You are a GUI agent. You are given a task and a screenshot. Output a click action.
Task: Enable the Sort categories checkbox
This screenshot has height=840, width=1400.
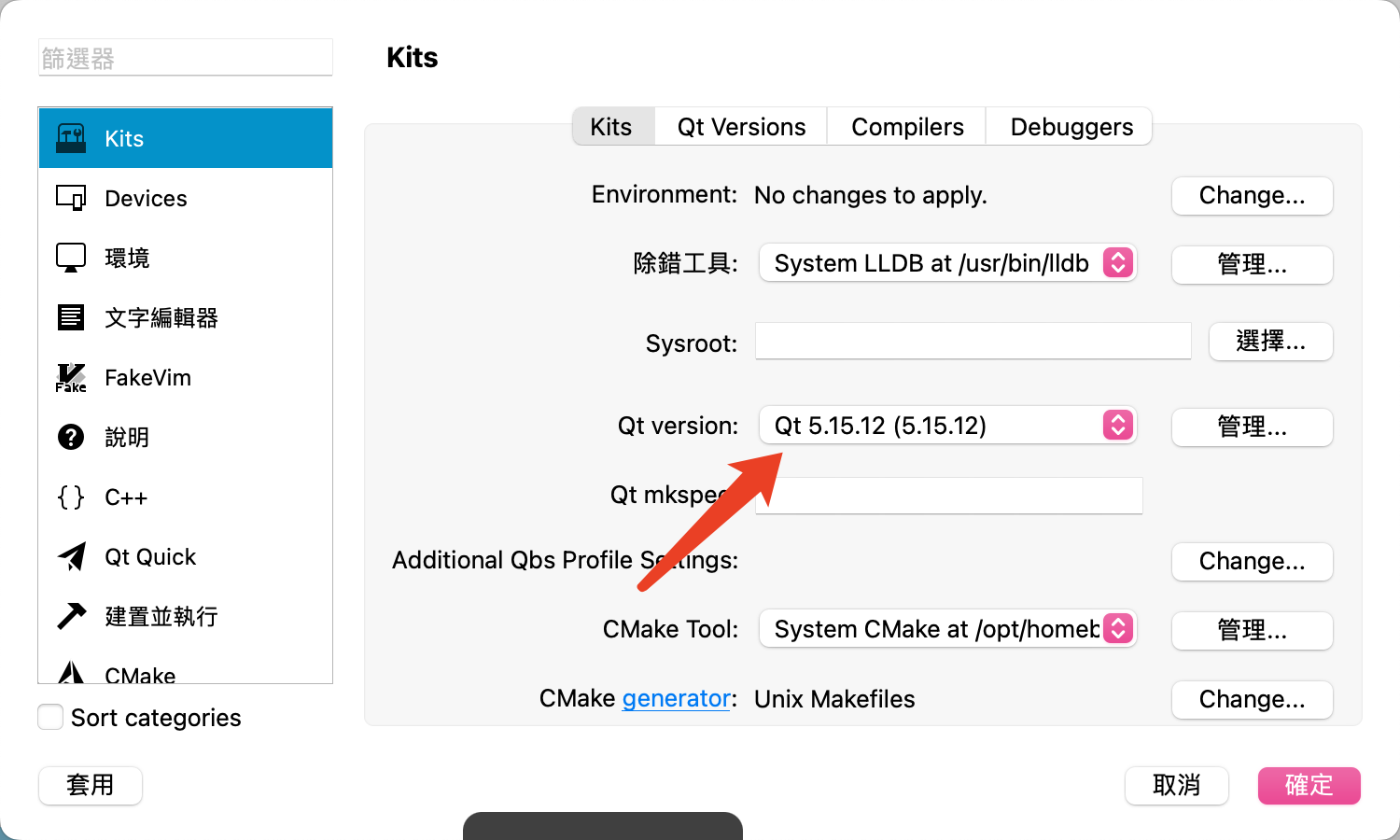pos(50,717)
